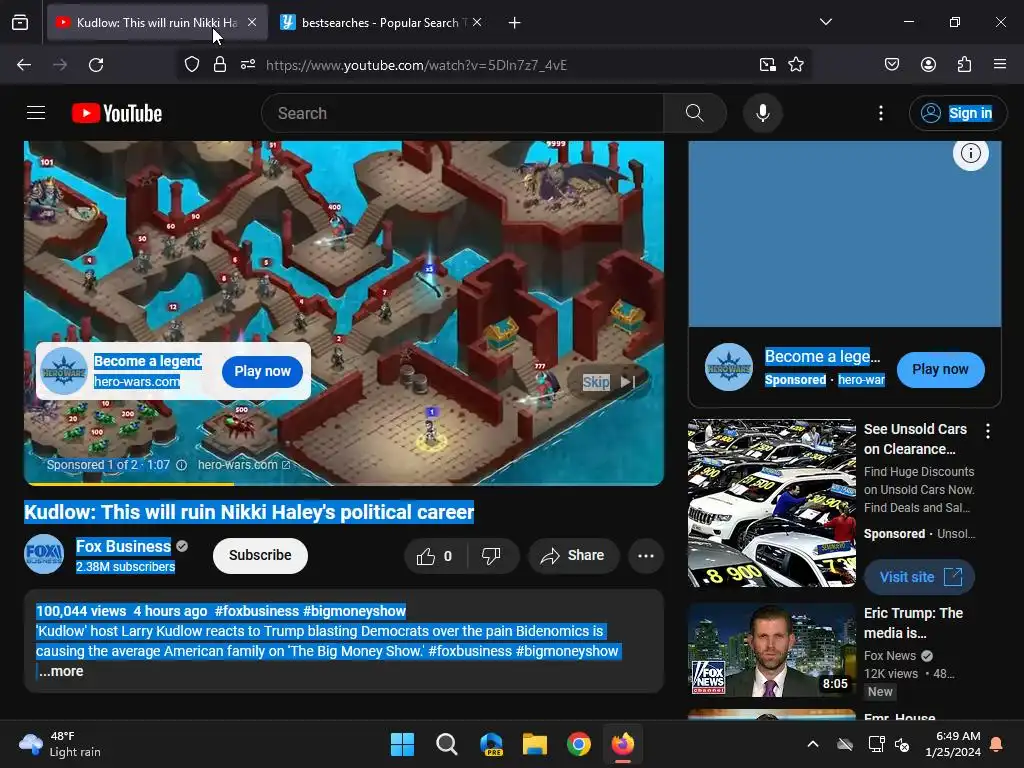The height and width of the screenshot is (768, 1024).
Task: Show hidden system tray icons
Action: coord(813,744)
